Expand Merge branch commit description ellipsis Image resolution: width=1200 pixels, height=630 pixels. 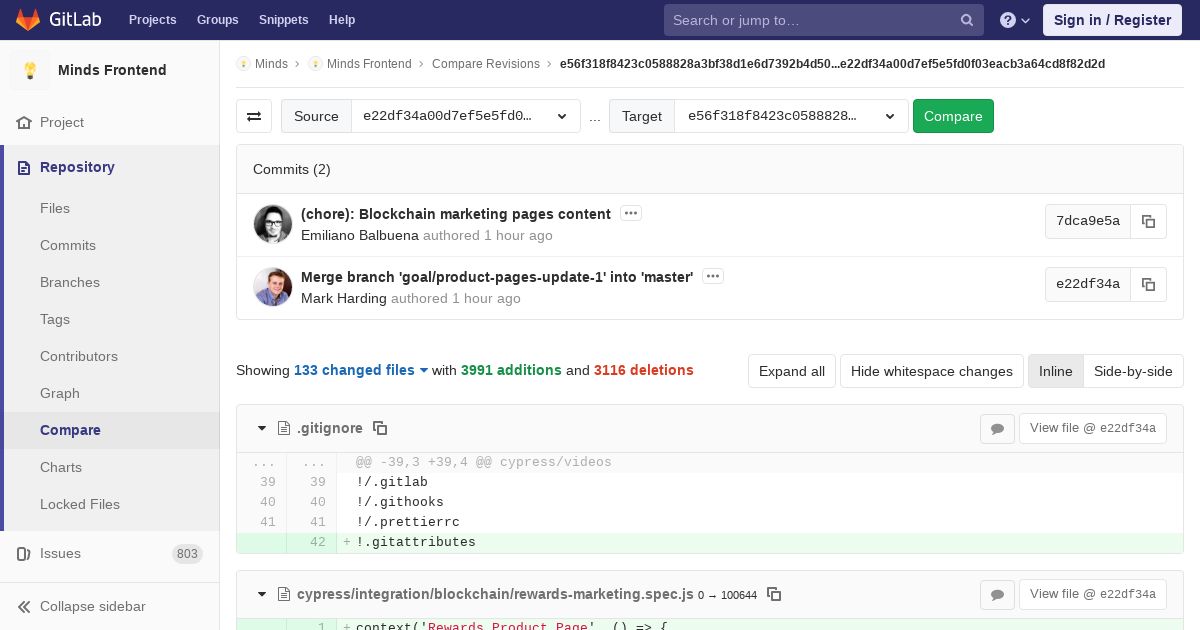(x=712, y=276)
